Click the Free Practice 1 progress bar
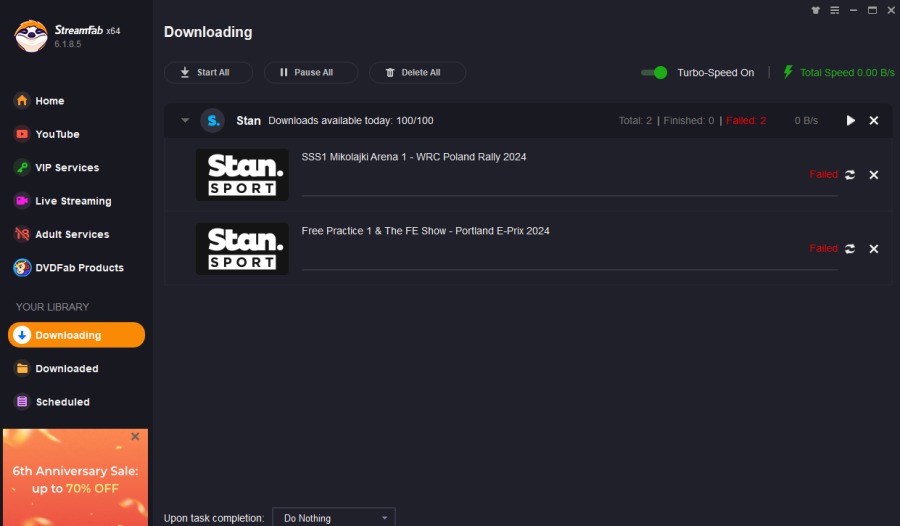Image resolution: width=900 pixels, height=526 pixels. click(569, 270)
